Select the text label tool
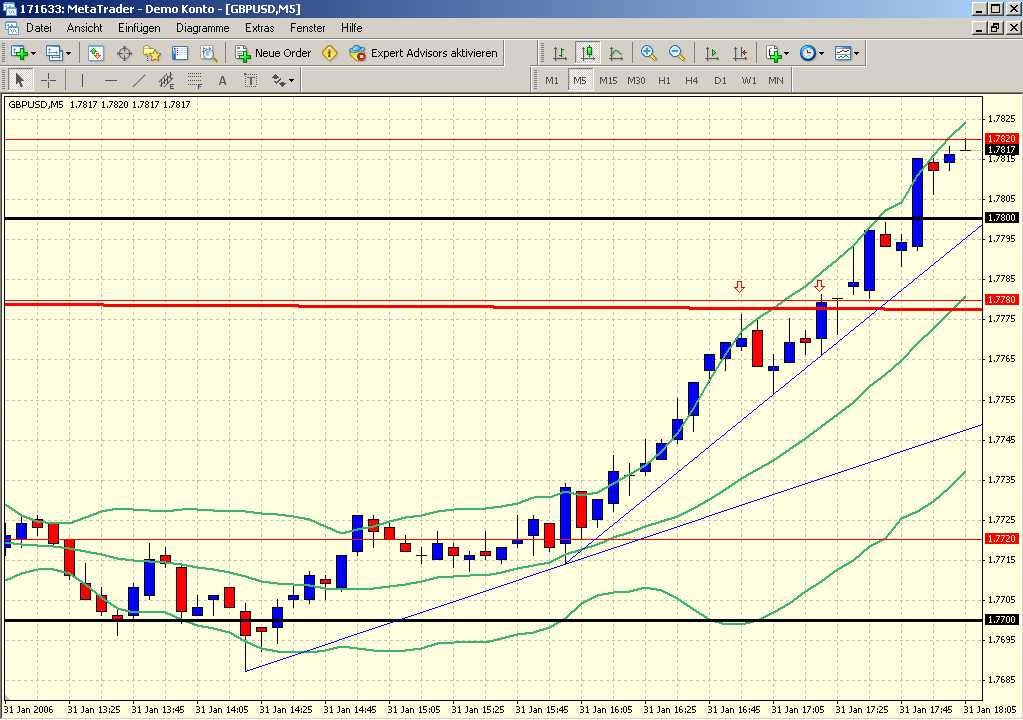 point(222,80)
